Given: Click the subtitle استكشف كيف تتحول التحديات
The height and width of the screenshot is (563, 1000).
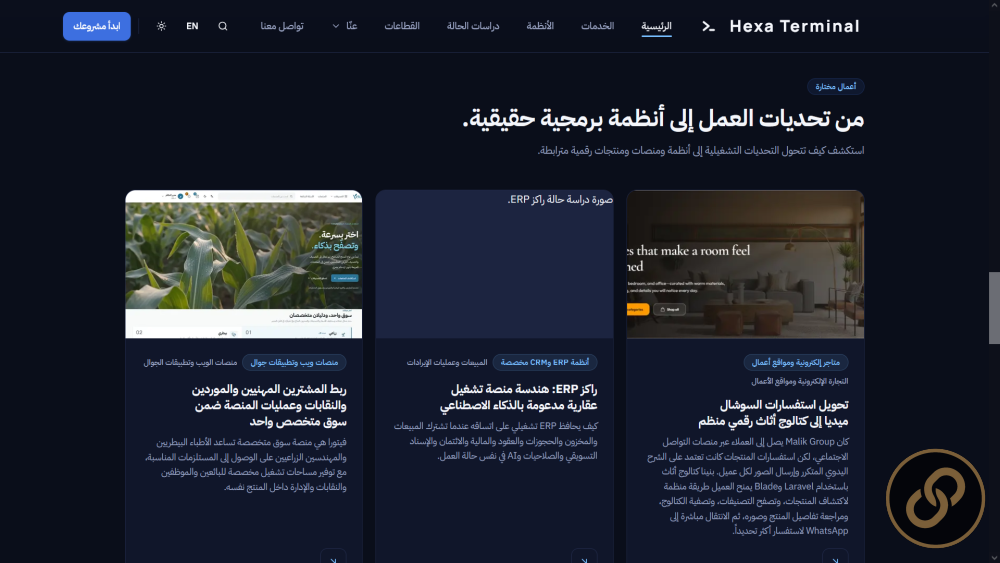Looking at the screenshot, I should (701, 150).
